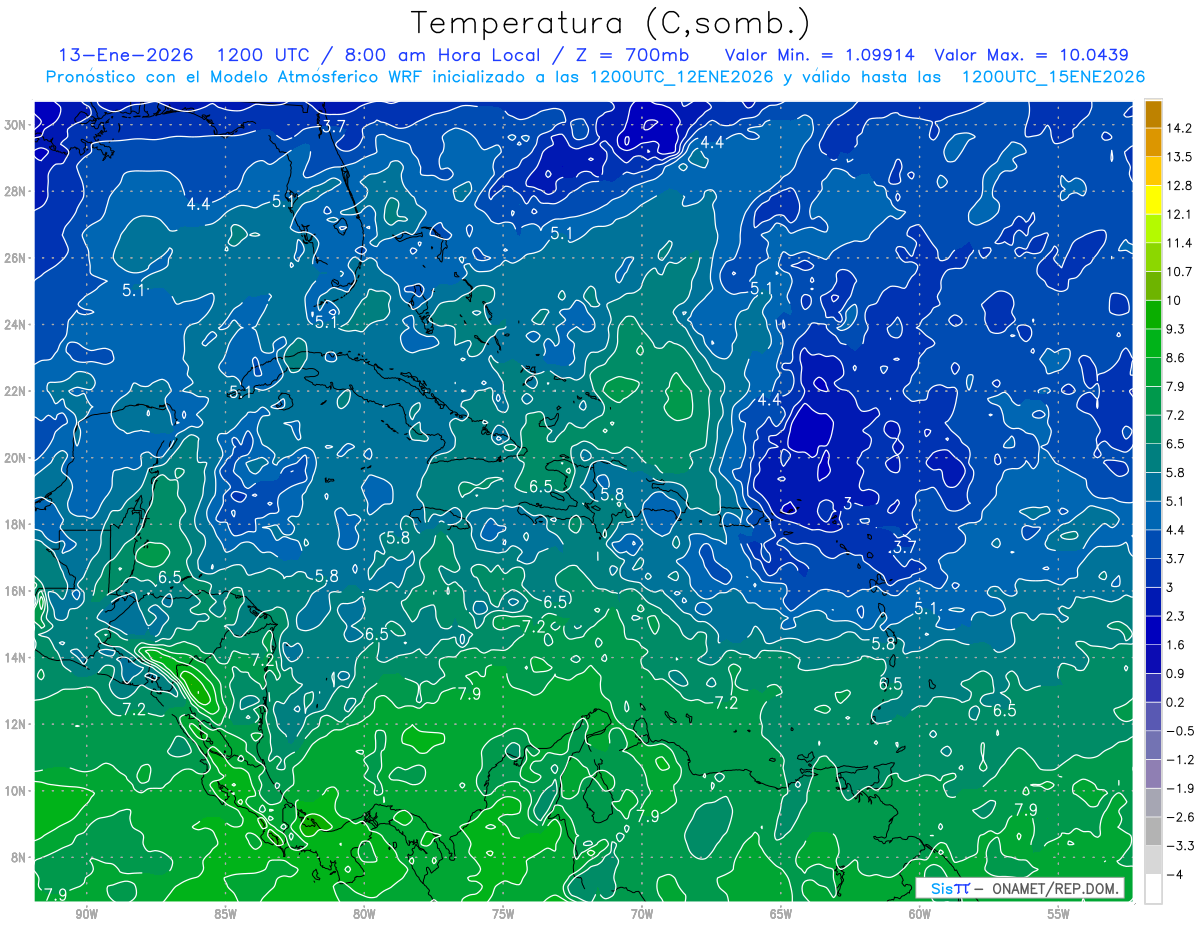Click the light gray colorbar segment between -3.3 and -4
Viewport: 1200px width, 927px height.
[1153, 860]
